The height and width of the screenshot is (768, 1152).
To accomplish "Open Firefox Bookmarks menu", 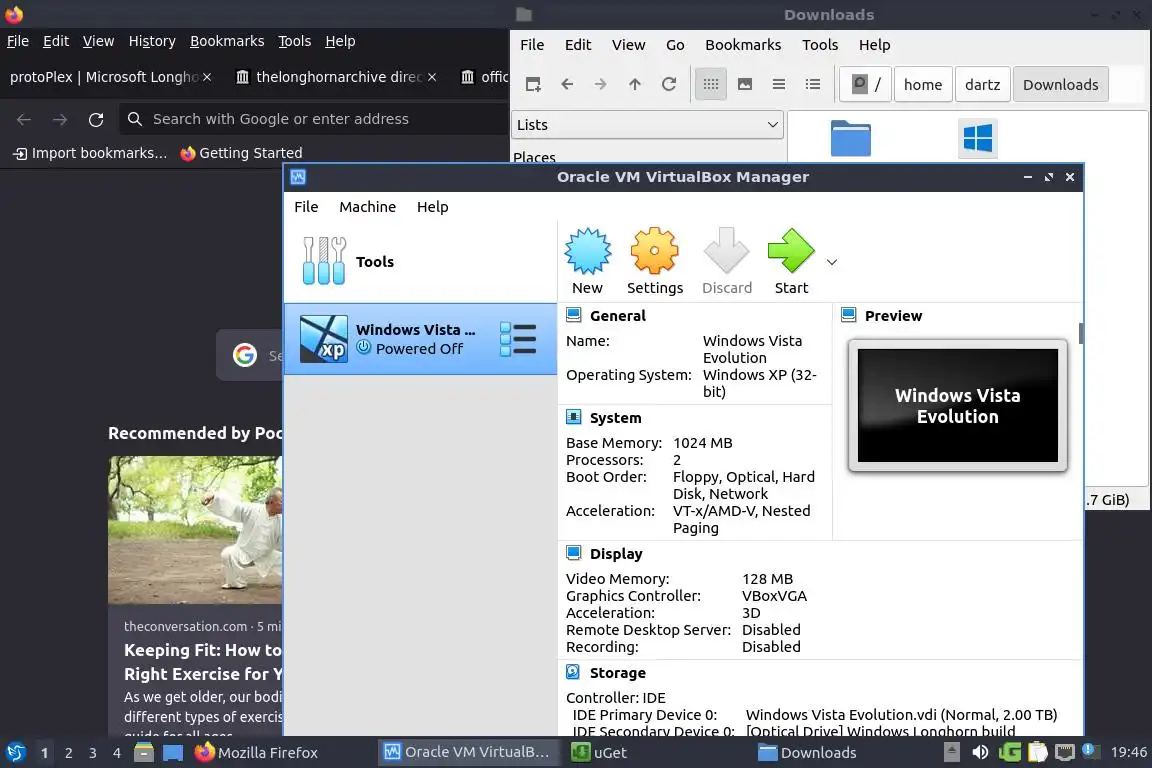I will [x=227, y=41].
